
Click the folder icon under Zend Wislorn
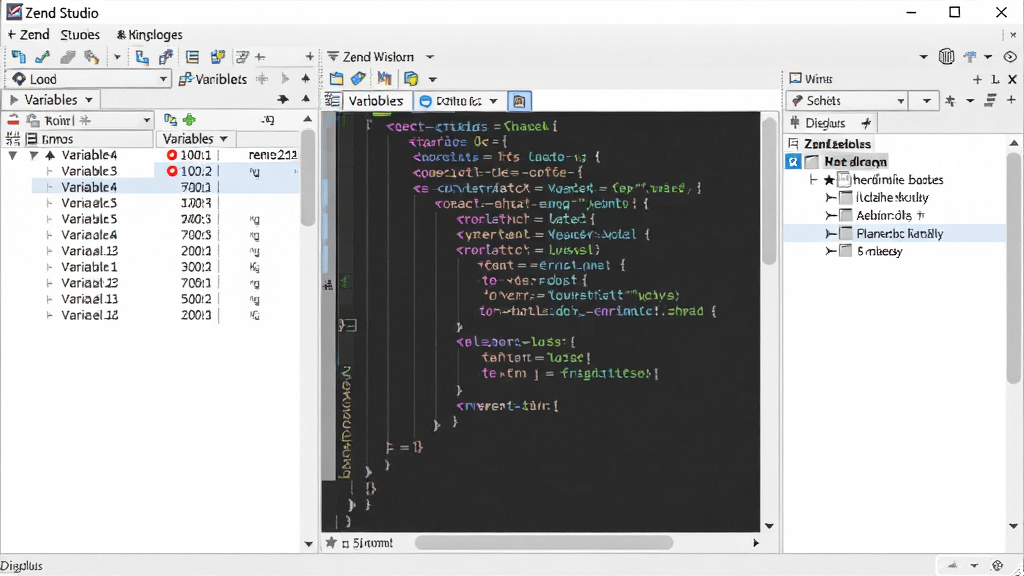pyautogui.click(x=336, y=79)
